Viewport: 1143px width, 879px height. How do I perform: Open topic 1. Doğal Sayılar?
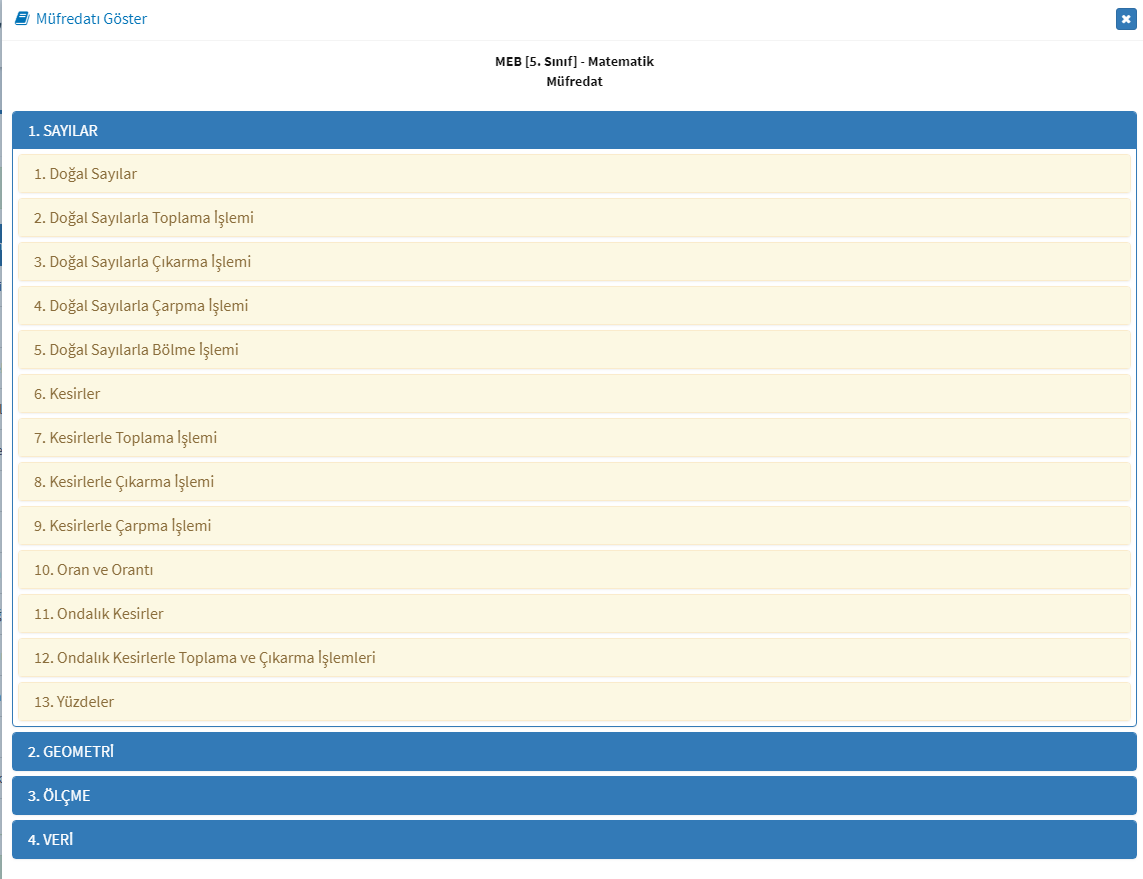[x=574, y=173]
